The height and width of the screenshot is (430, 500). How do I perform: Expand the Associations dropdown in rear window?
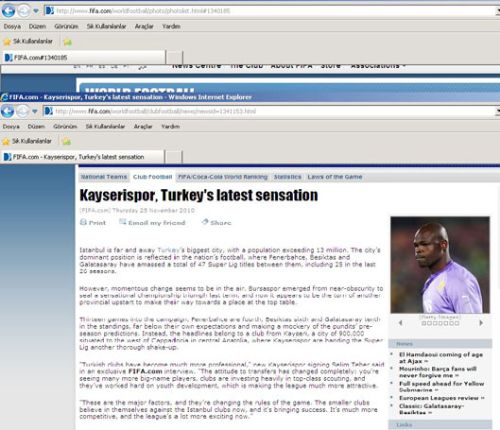378,66
